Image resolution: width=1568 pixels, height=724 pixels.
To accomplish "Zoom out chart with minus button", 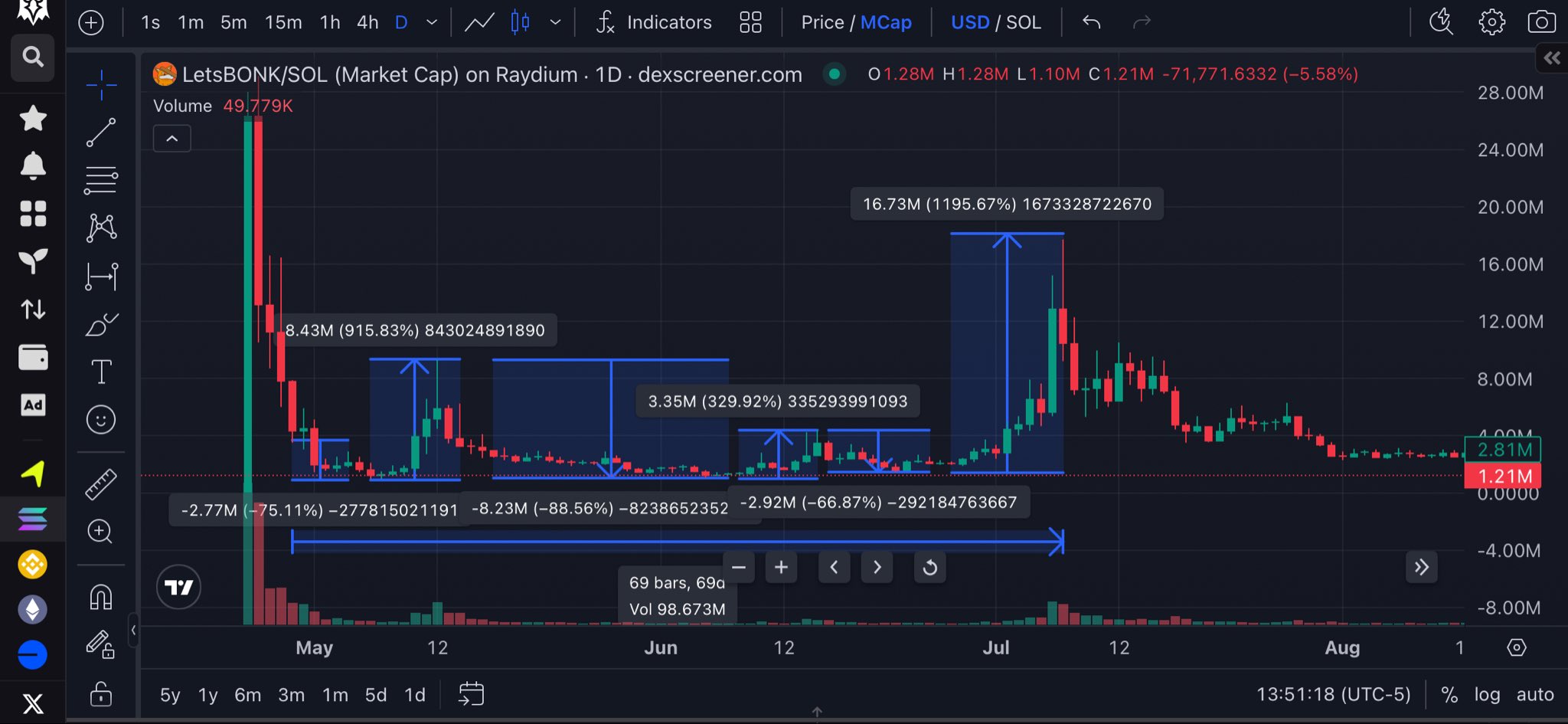I will [739, 568].
